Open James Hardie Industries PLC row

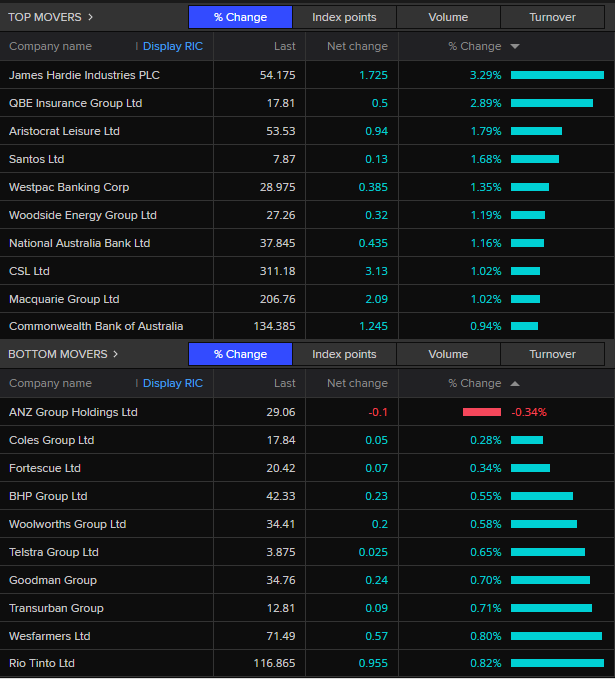pos(84,75)
